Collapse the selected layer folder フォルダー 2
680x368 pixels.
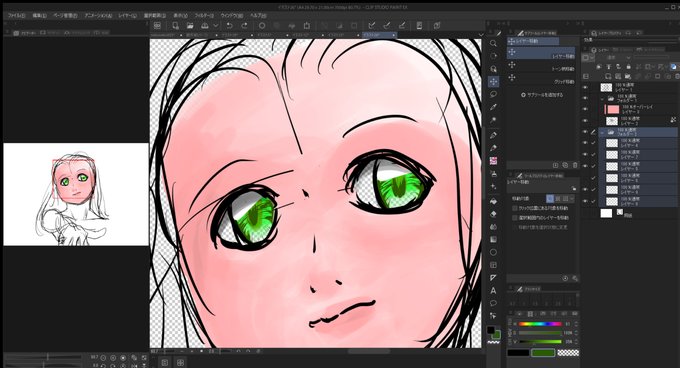coord(602,132)
